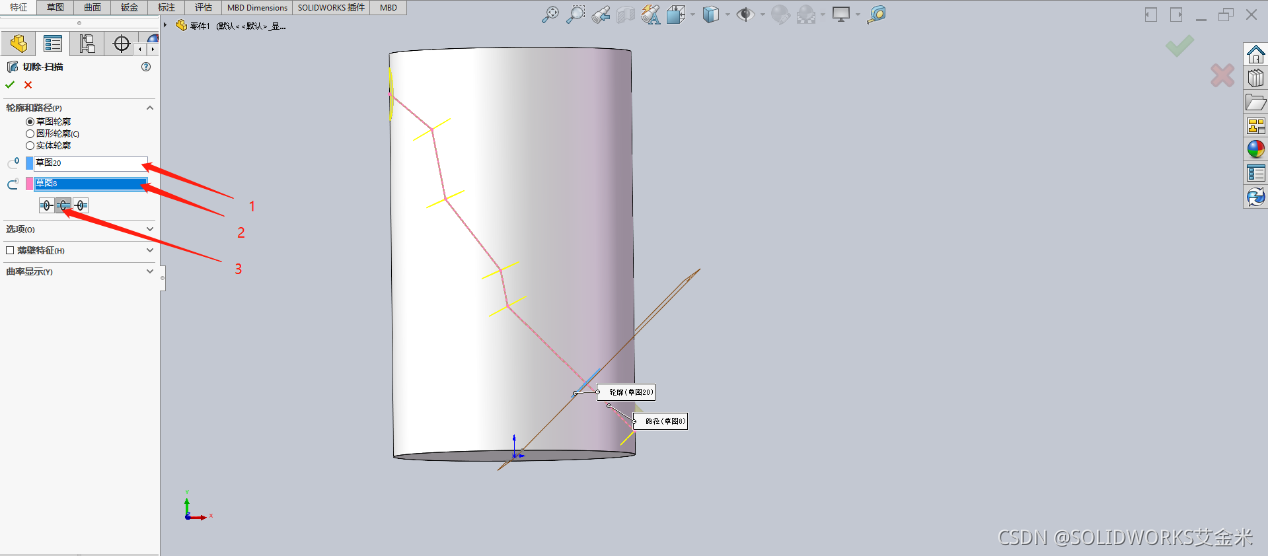
Task: Switch to the 曲面 ribbon tab
Action: [92, 7]
